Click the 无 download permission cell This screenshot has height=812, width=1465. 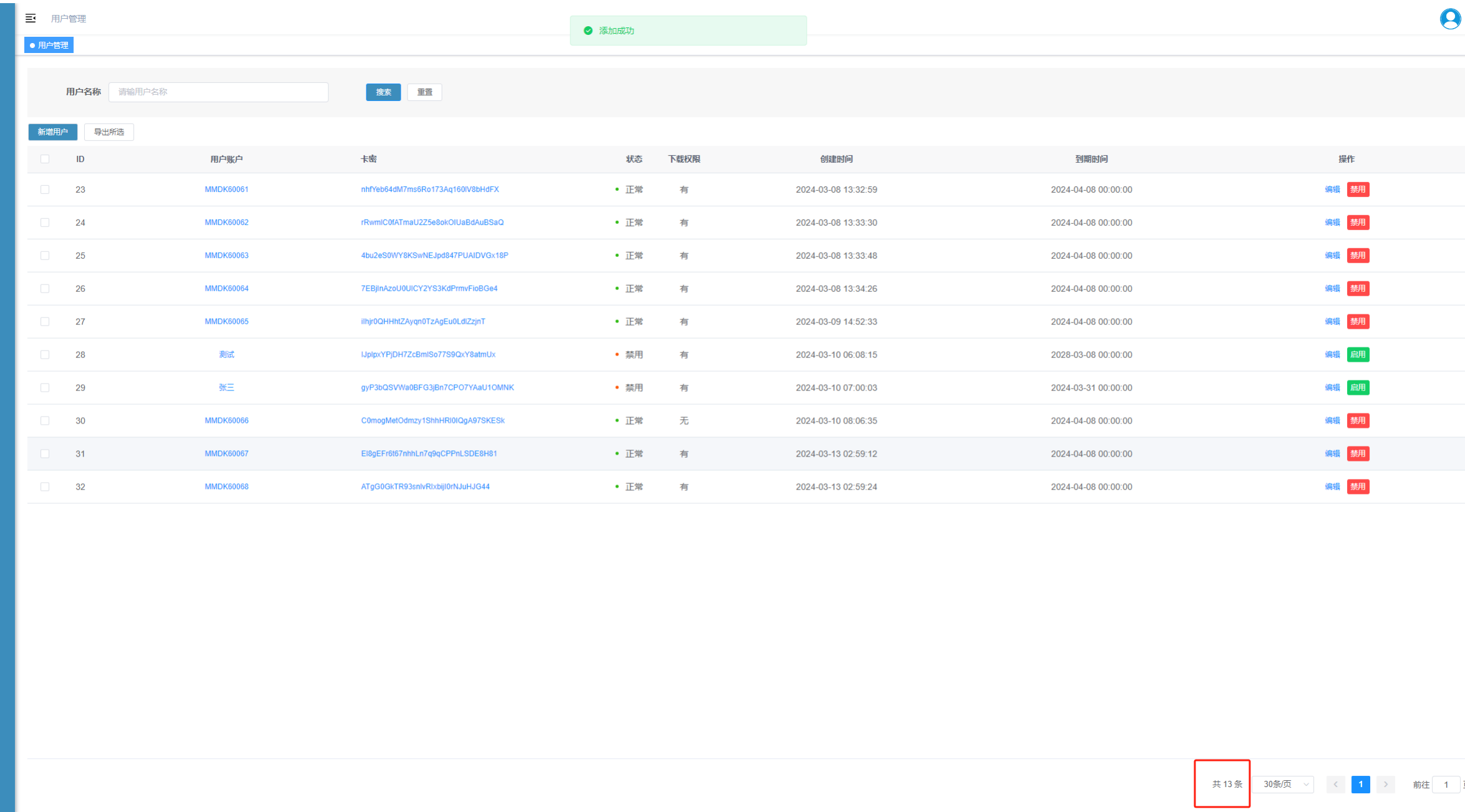(x=684, y=421)
